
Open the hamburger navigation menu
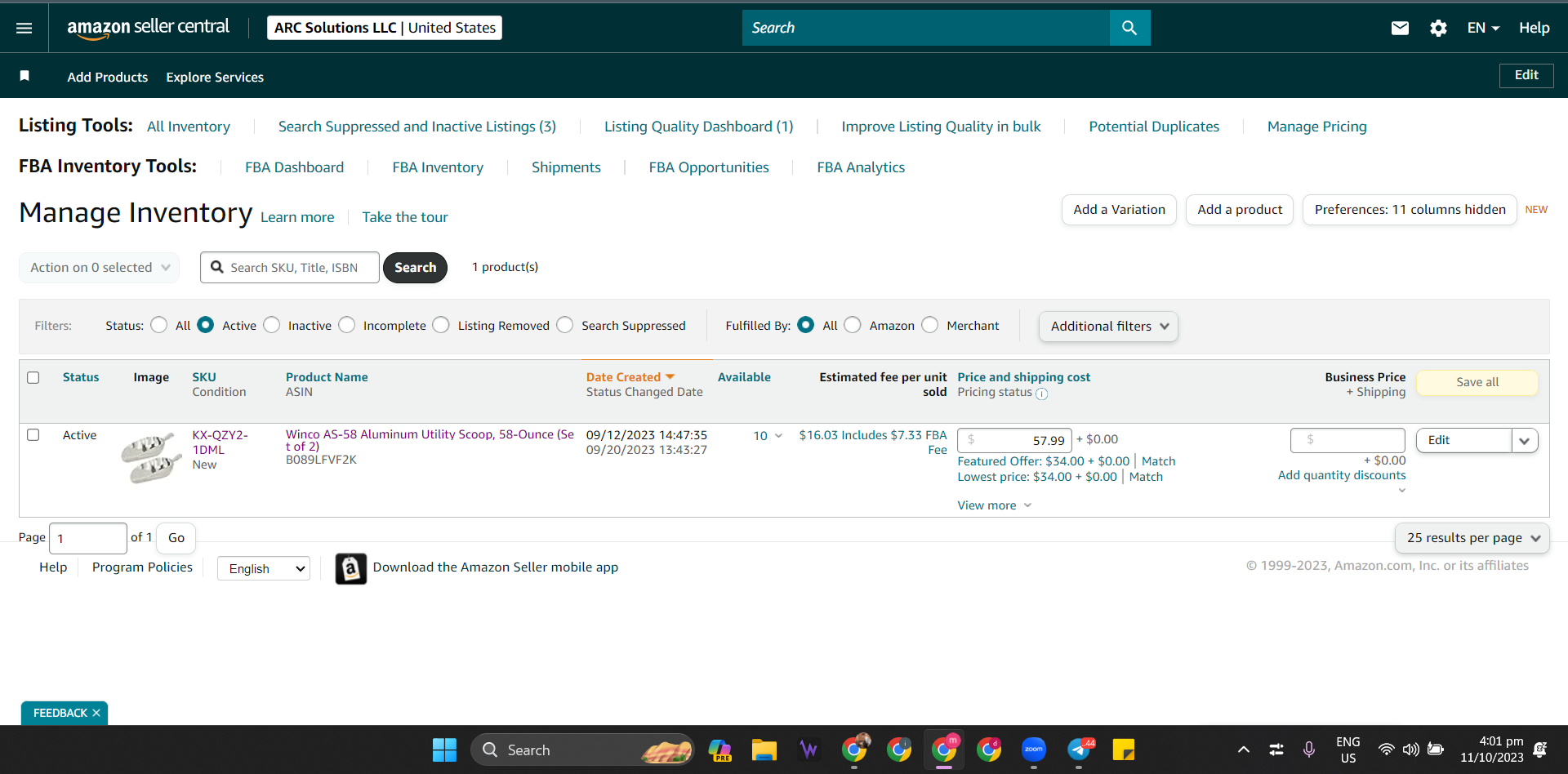coord(24,28)
